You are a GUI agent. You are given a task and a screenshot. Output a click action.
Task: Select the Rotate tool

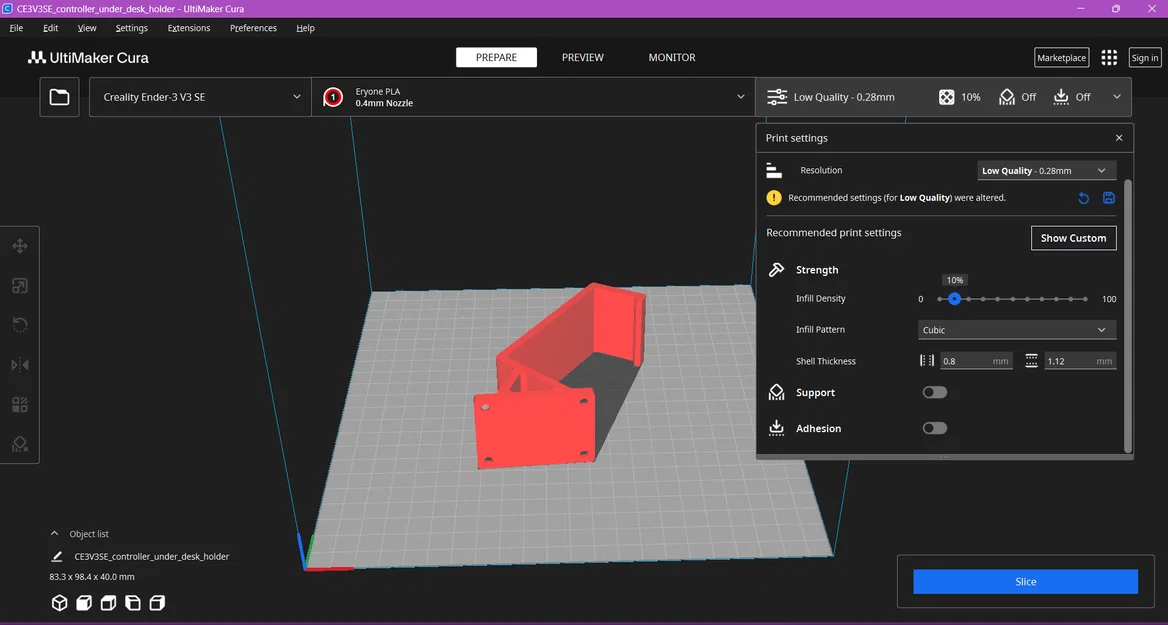coord(20,326)
